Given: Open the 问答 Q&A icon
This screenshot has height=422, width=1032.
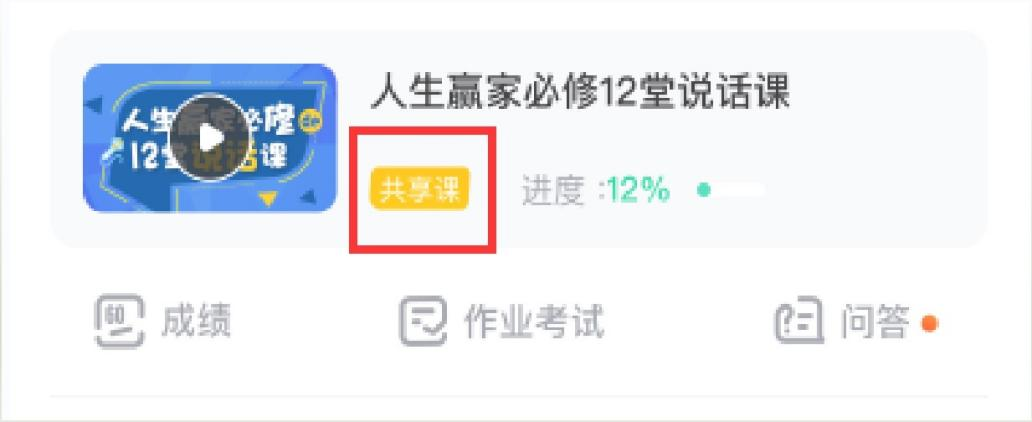Looking at the screenshot, I should (x=799, y=320).
